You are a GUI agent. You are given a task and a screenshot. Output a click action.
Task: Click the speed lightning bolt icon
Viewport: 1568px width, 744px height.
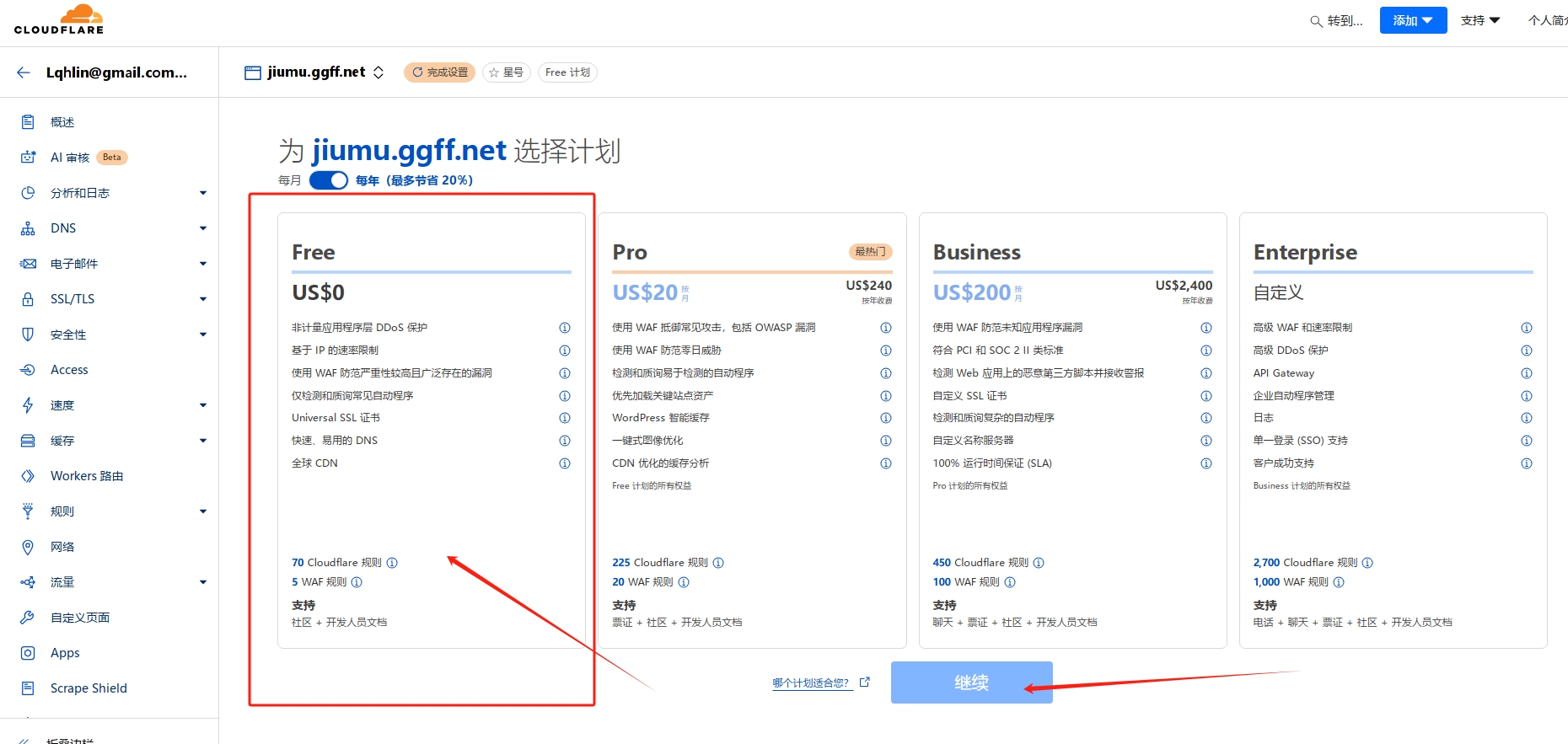pyautogui.click(x=28, y=405)
